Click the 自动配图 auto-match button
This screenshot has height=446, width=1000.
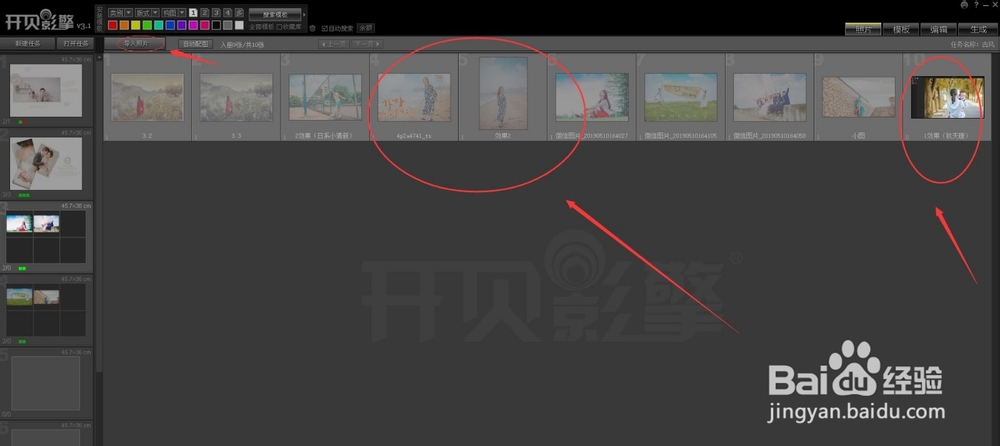[195, 44]
